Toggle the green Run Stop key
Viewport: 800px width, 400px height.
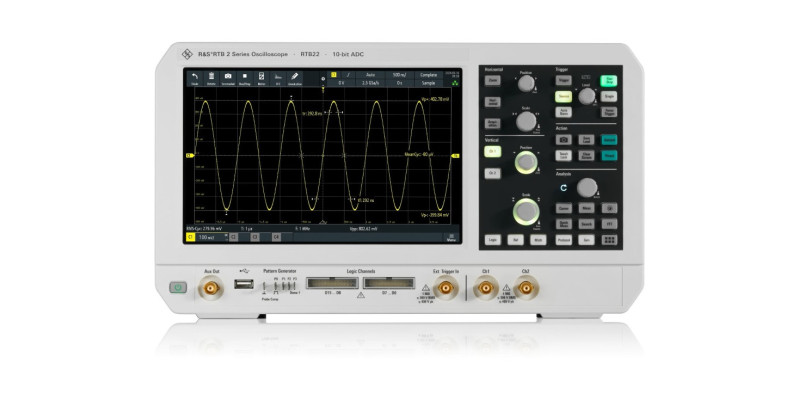609,81
